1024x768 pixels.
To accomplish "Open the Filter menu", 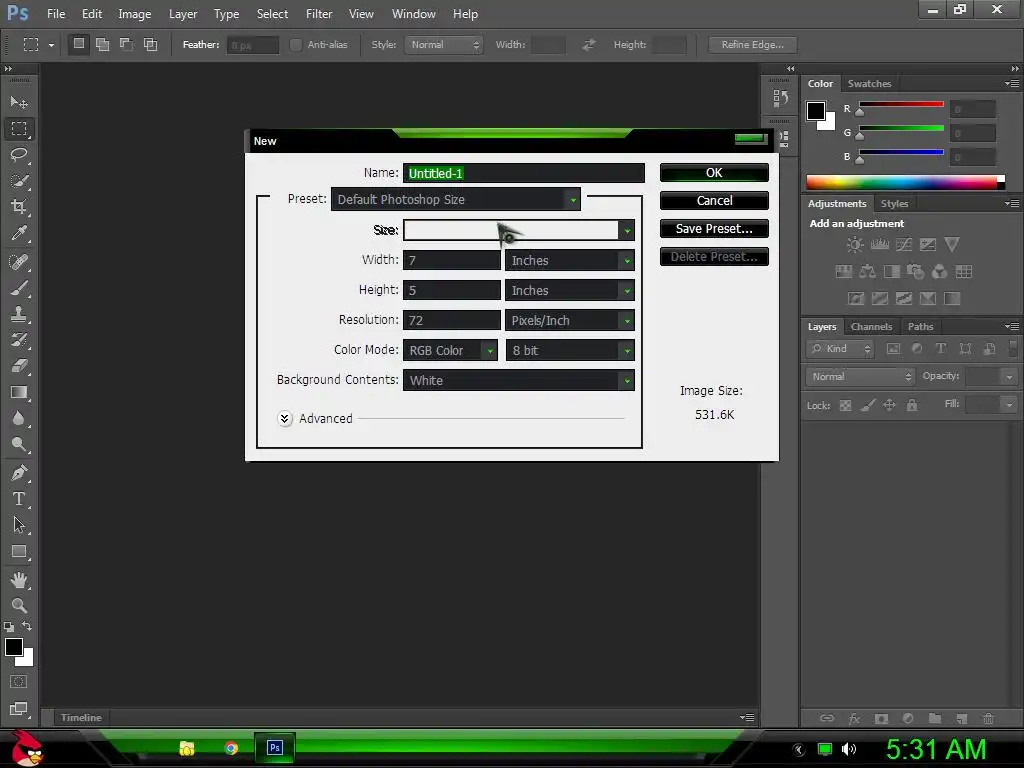I will pos(319,14).
